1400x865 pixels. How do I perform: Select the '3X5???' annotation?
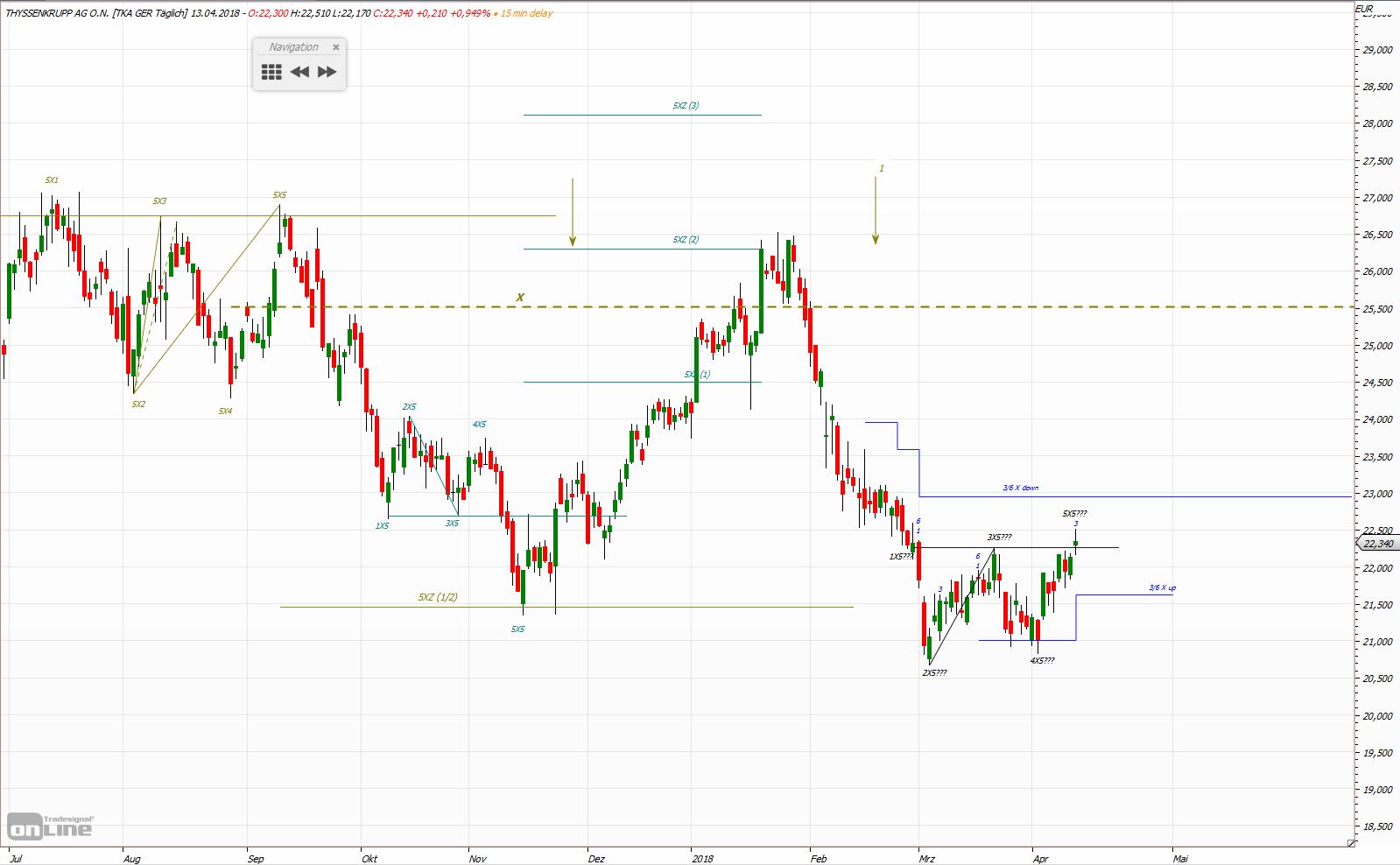coord(999,538)
